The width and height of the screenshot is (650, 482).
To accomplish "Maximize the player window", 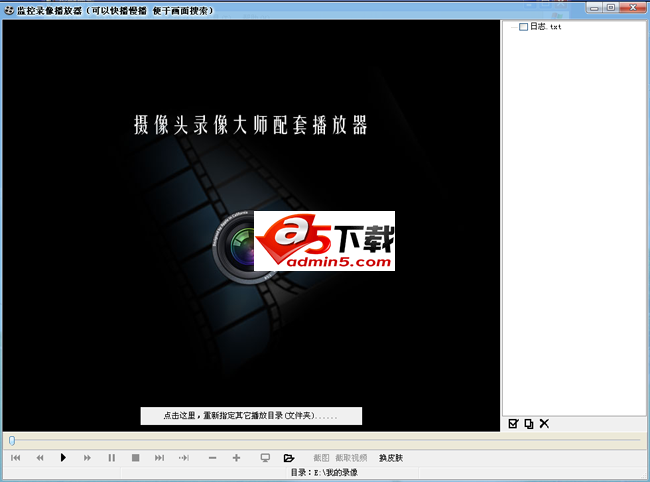I will pos(611,7).
